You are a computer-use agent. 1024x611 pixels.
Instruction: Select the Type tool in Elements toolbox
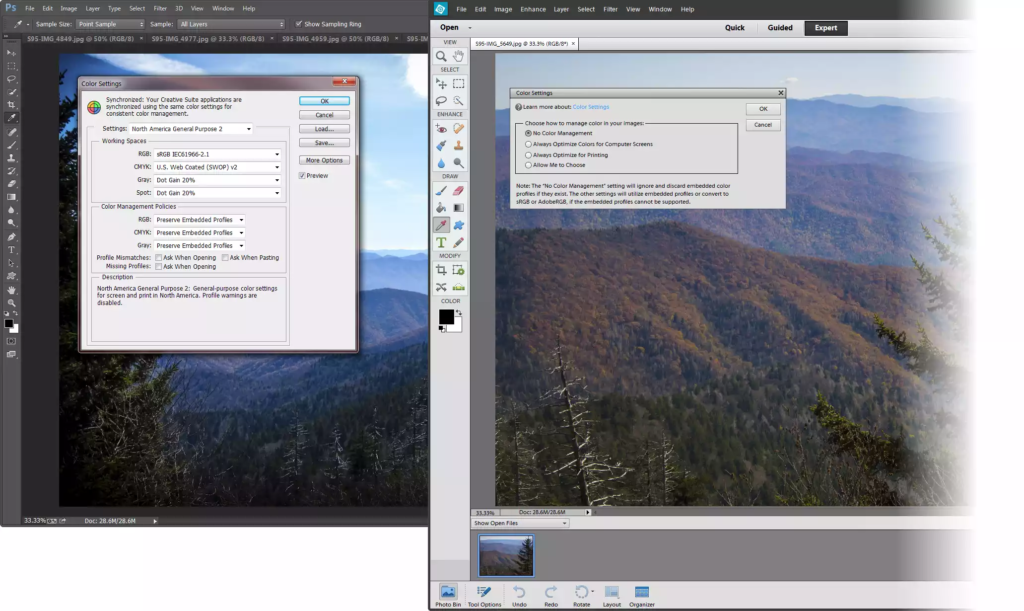tap(441, 242)
